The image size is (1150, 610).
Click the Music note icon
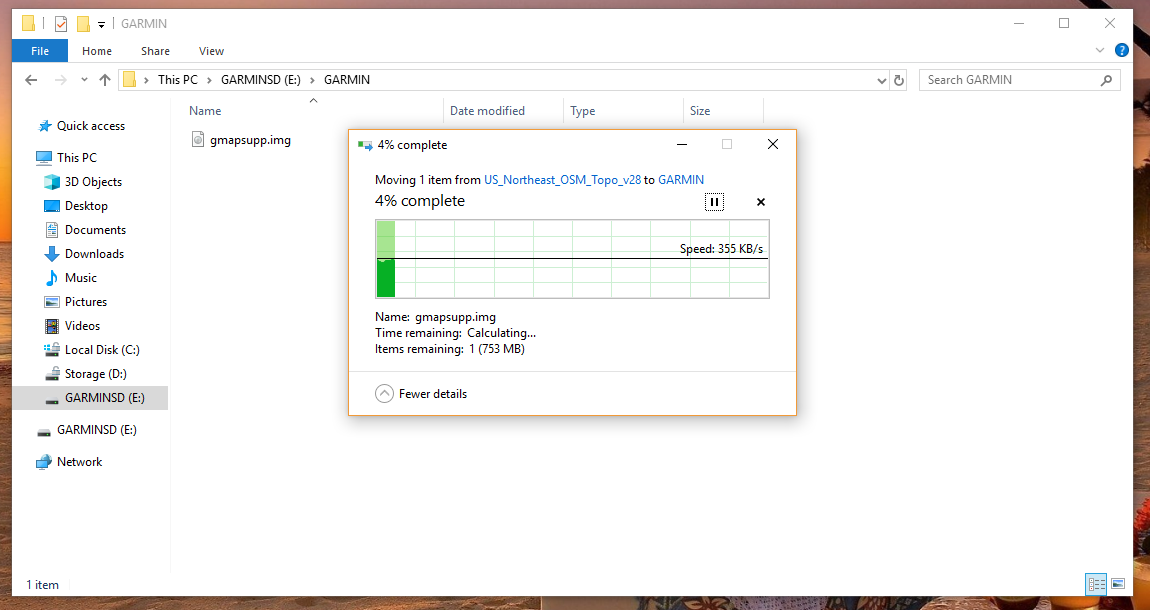[x=51, y=278]
